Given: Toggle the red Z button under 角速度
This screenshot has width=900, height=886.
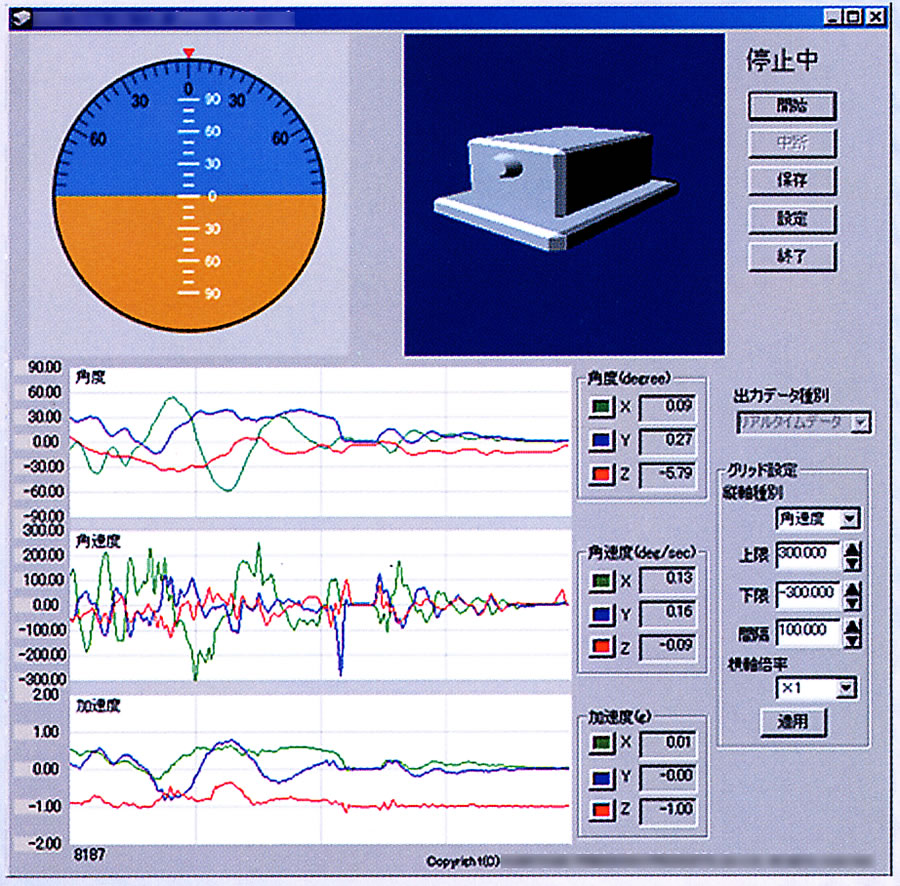Looking at the screenshot, I should point(600,647).
